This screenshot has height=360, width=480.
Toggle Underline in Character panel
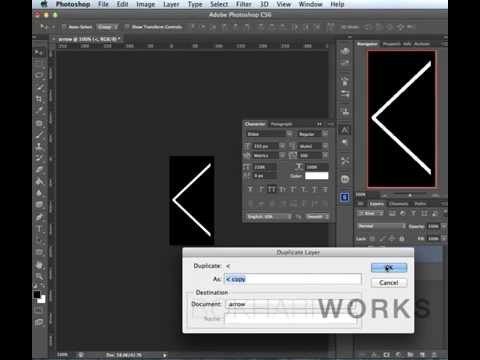coord(314,189)
